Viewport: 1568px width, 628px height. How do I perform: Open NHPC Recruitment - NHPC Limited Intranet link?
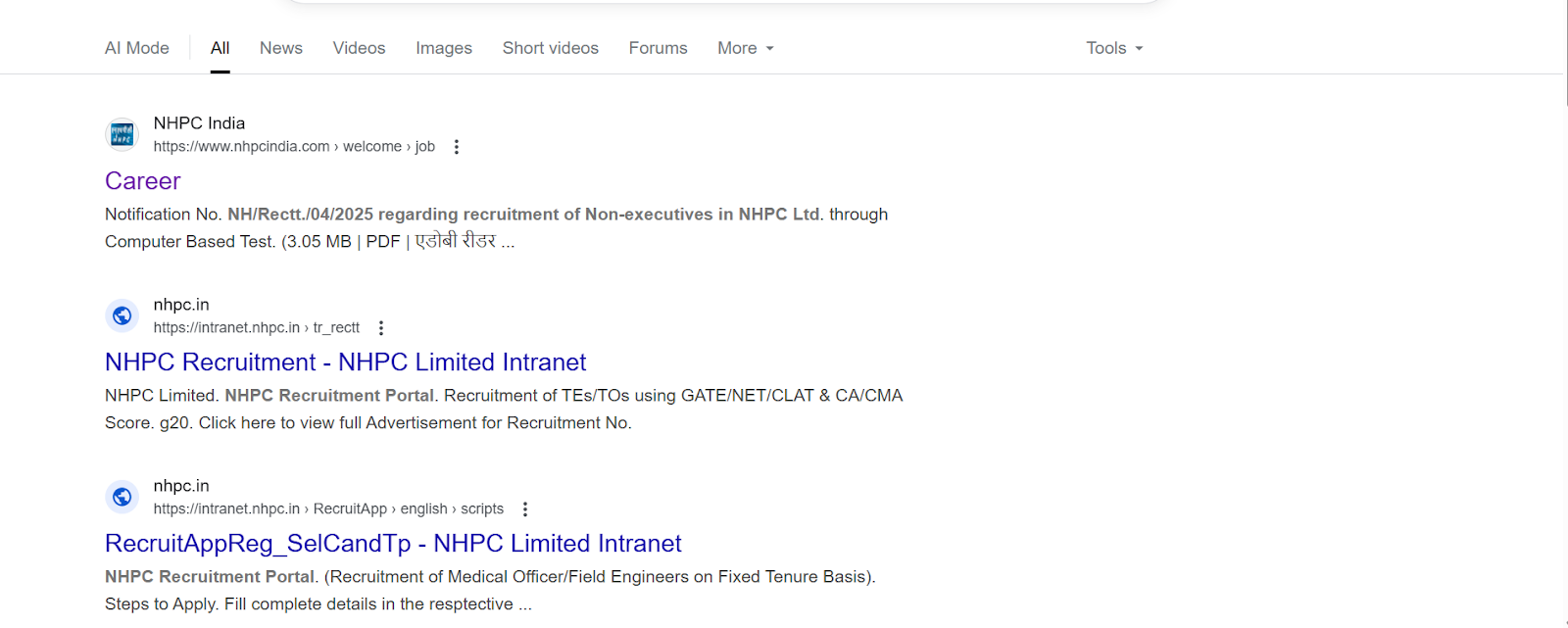click(345, 362)
